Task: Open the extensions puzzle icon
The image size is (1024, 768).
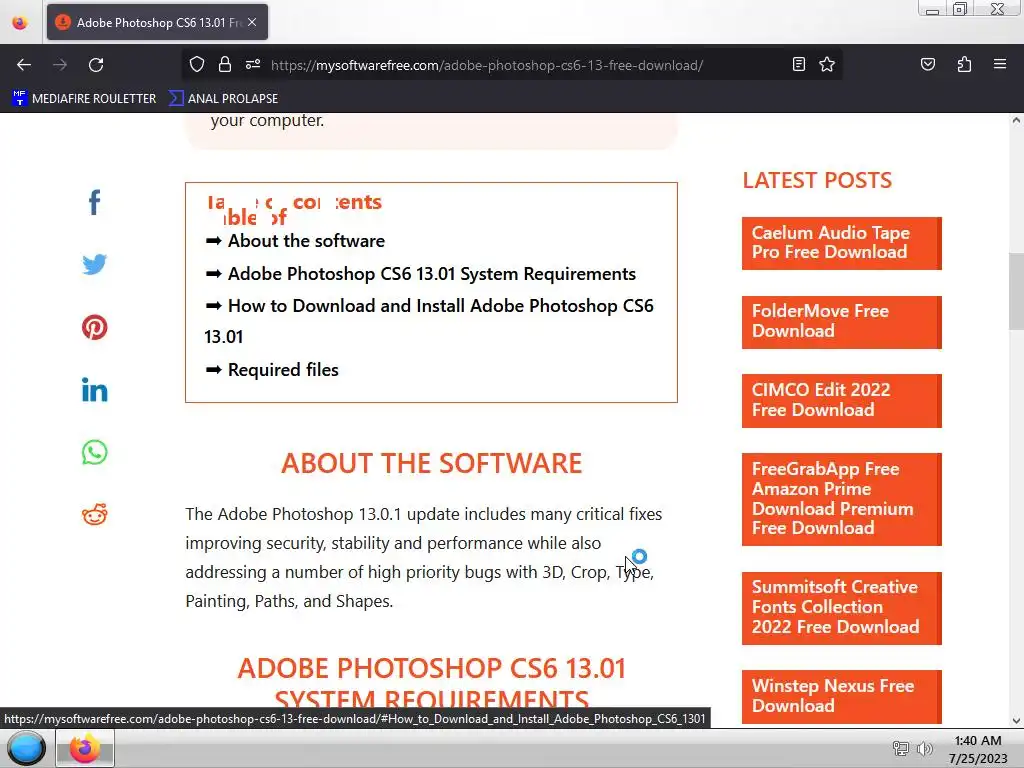Action: pos(964,64)
